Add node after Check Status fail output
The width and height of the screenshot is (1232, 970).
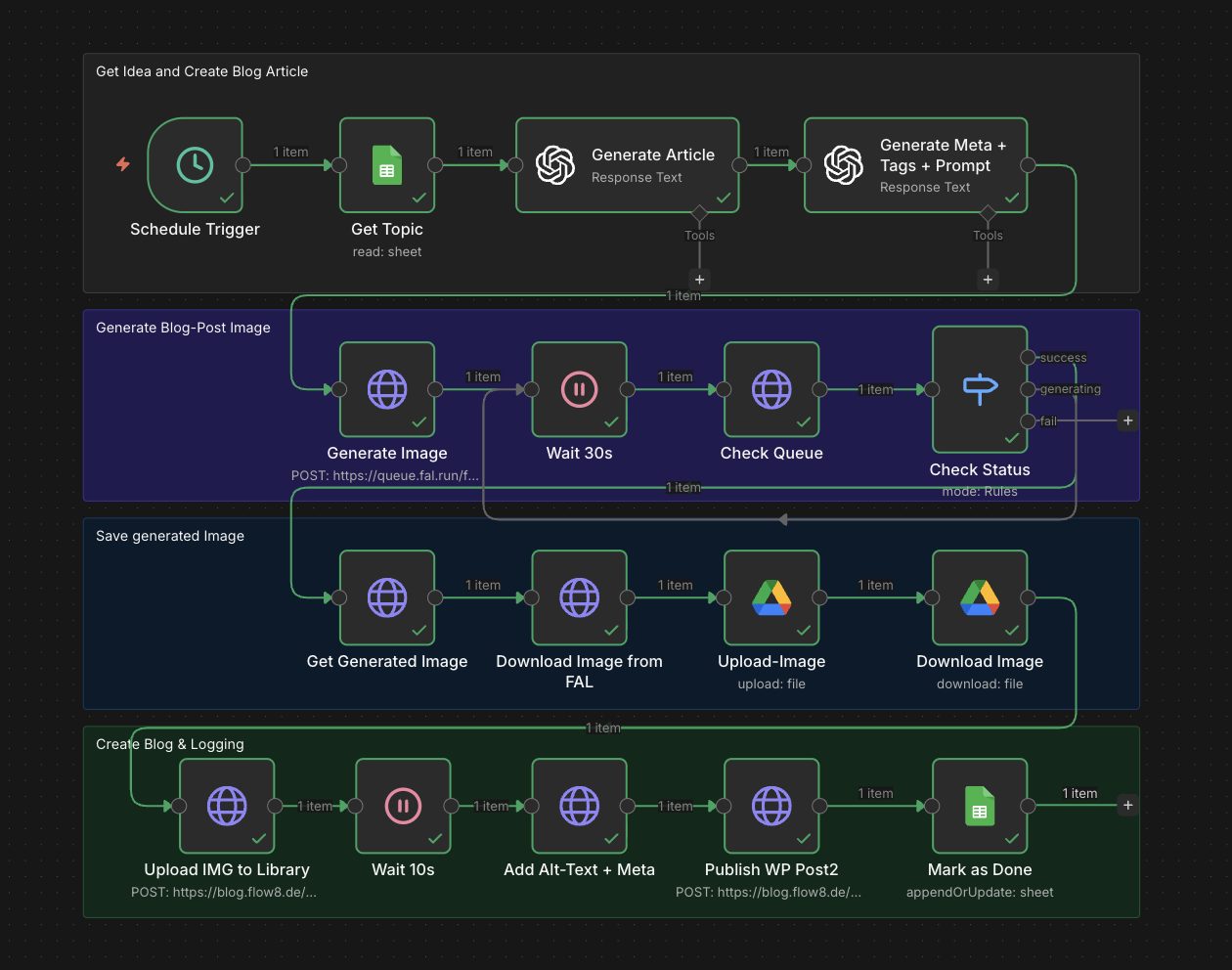tap(1127, 420)
